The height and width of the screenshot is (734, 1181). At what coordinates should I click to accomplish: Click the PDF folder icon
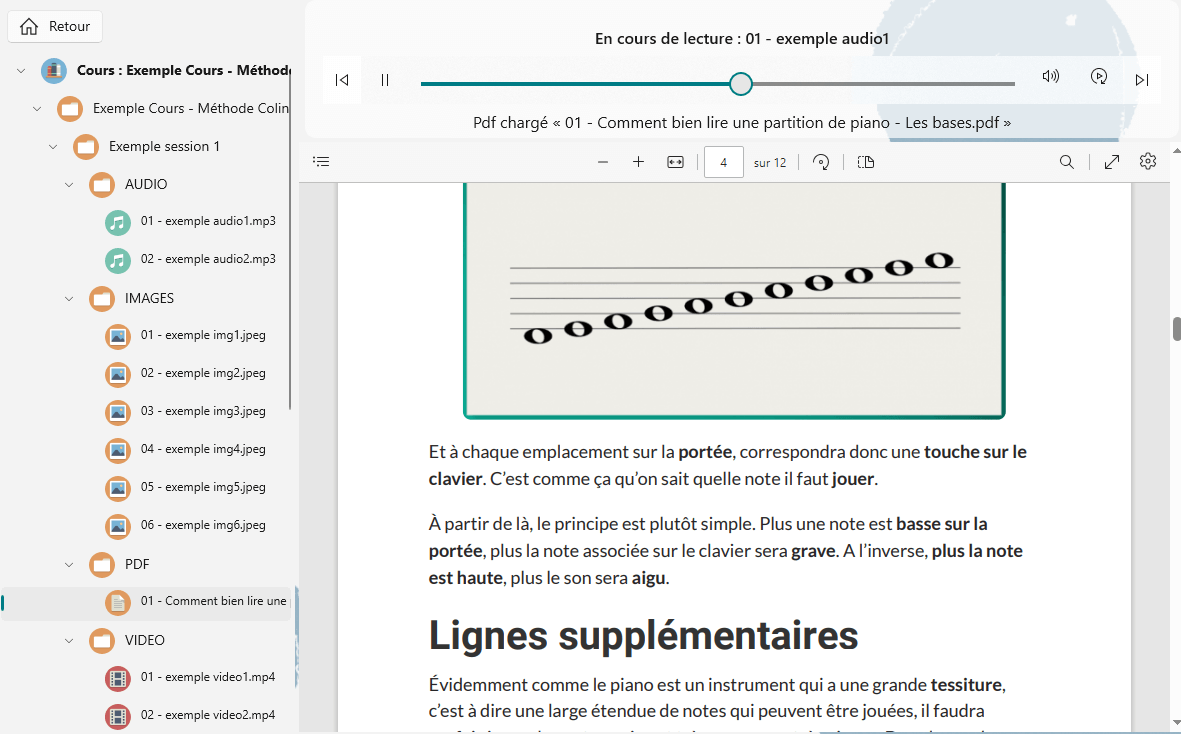tap(102, 565)
